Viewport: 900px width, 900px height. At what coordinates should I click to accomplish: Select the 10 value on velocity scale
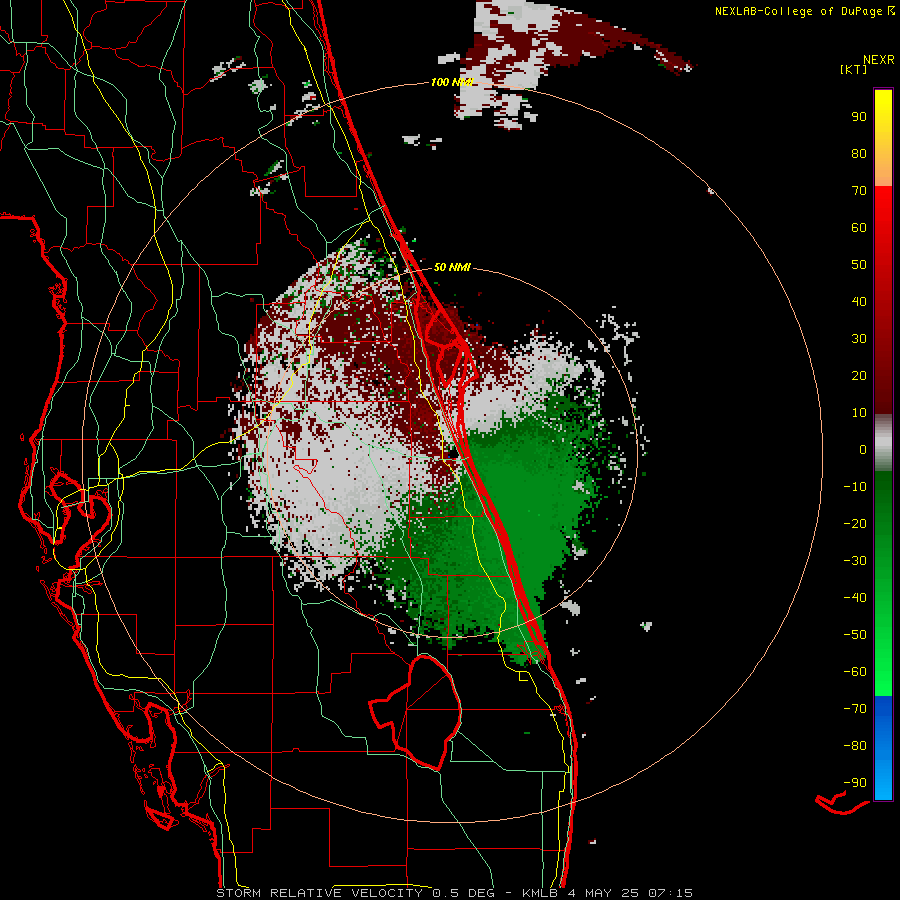point(859,413)
